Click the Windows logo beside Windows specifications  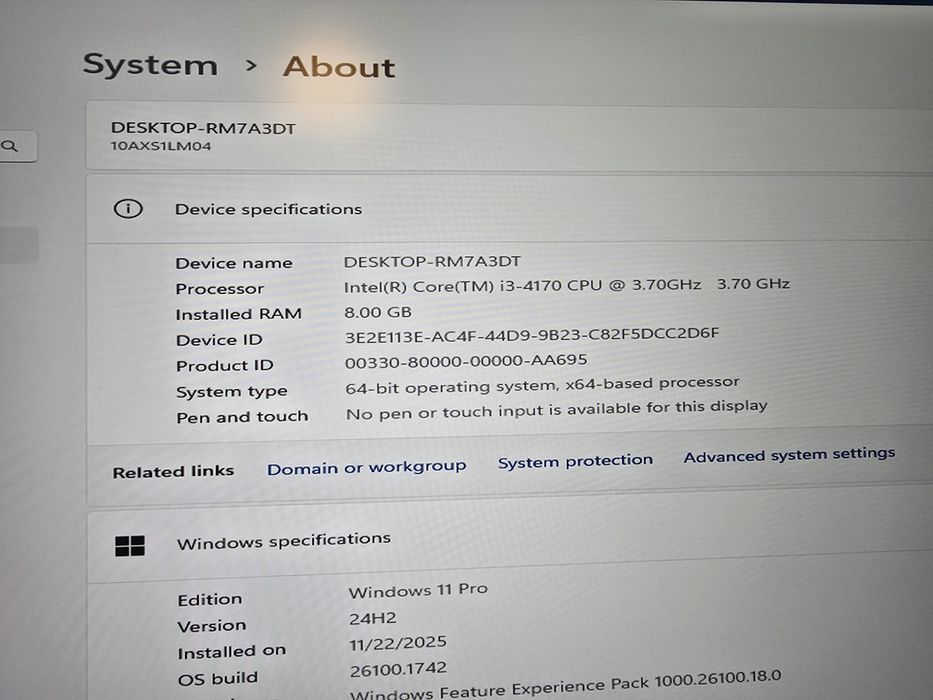pos(130,546)
